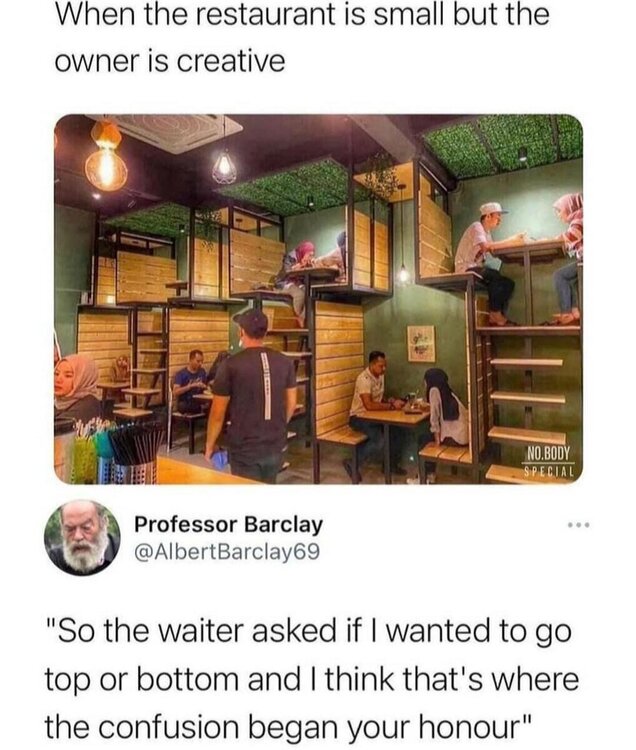This screenshot has width=636, height=750.
Task: Select the quoted tweet text about the waiter
Action: 312,678
